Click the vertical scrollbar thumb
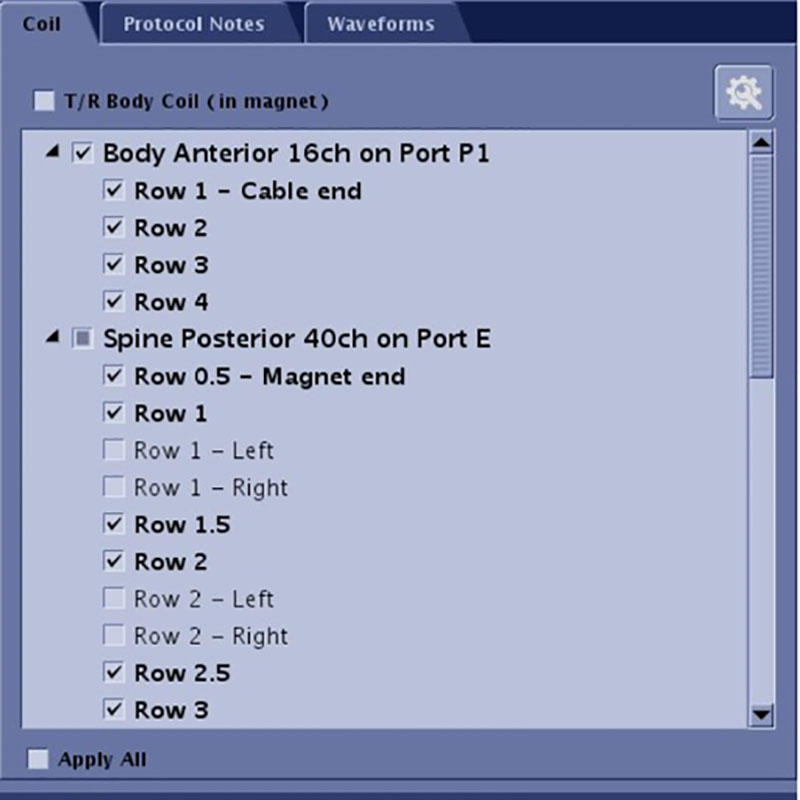This screenshot has width=800, height=800. click(x=762, y=265)
